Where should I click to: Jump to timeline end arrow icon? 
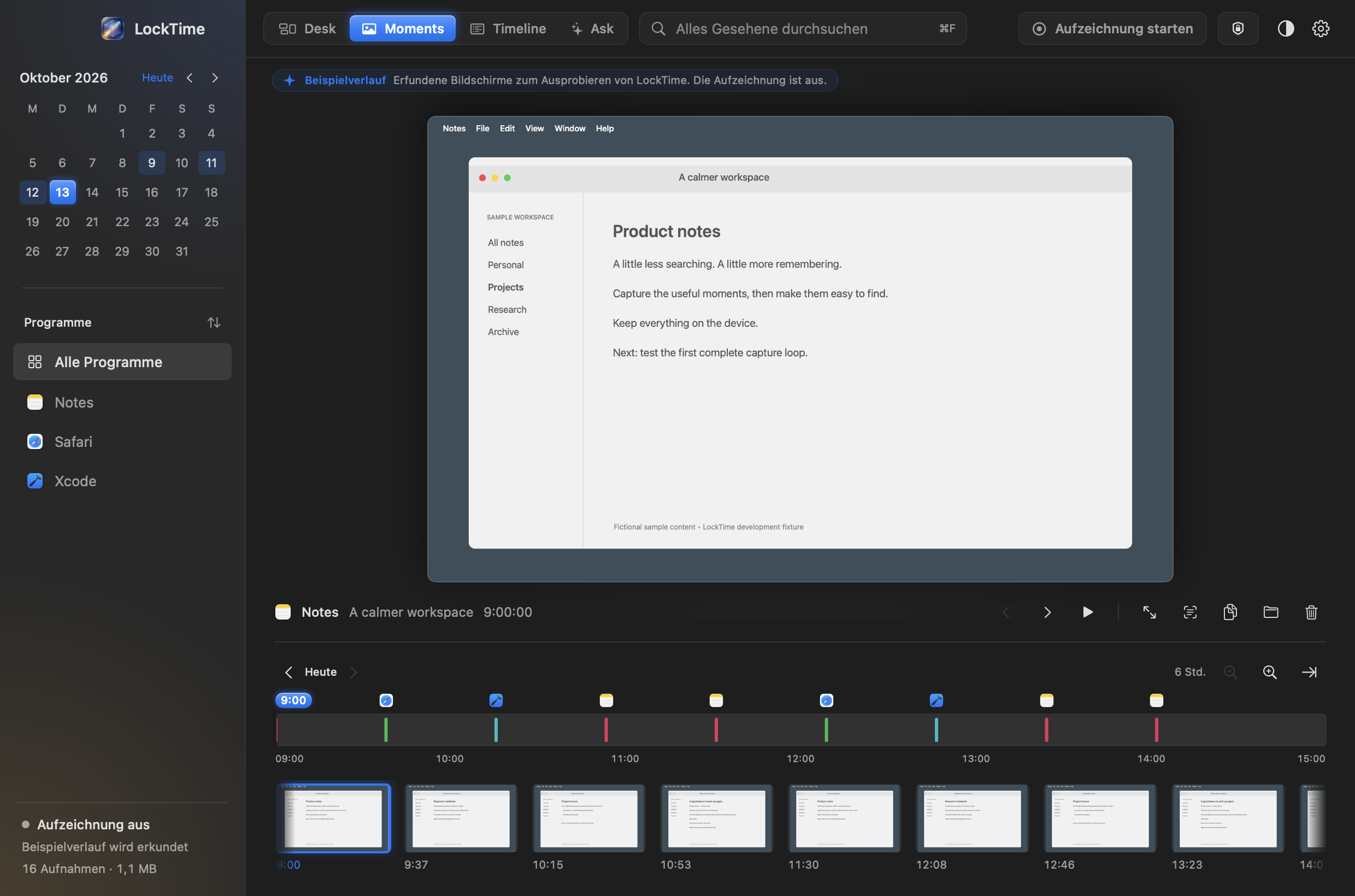point(1309,672)
